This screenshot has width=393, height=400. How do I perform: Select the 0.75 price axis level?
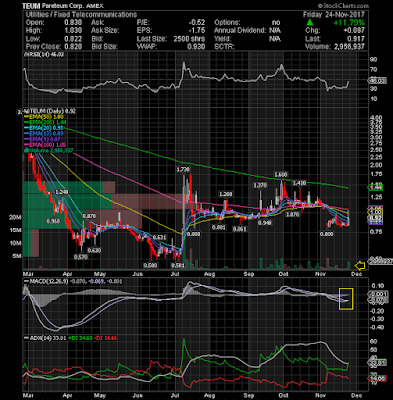tap(376, 231)
